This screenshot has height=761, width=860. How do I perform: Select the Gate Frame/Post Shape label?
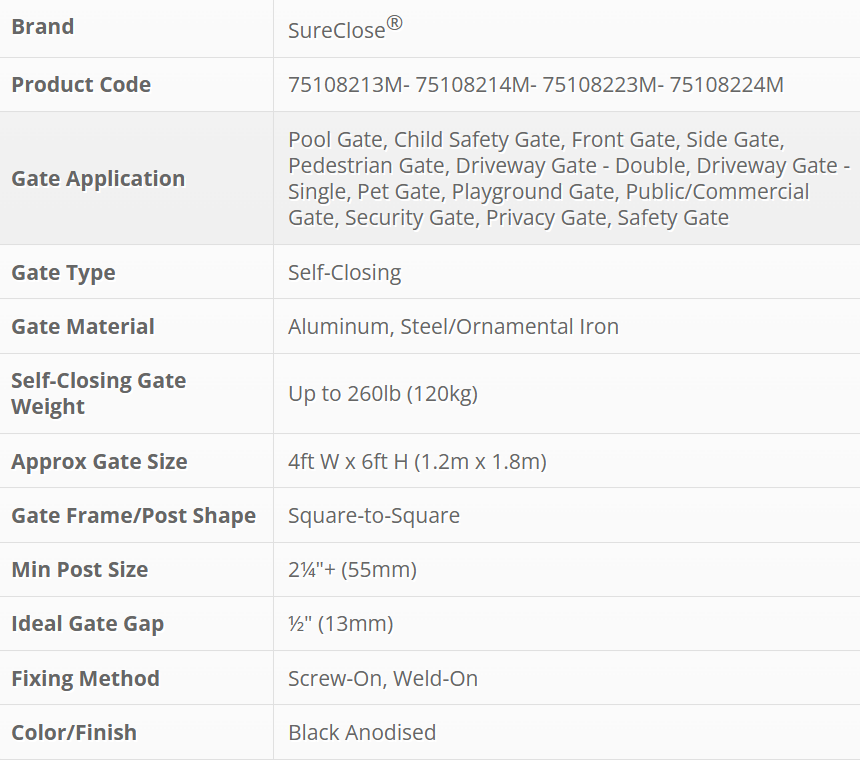click(133, 515)
